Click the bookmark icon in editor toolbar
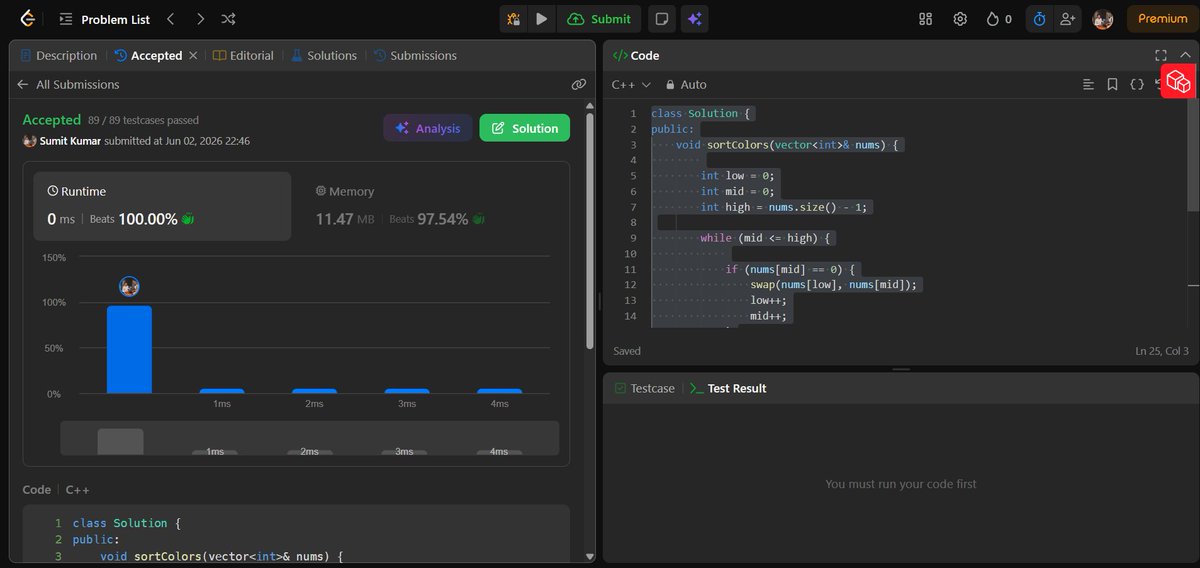 [x=1112, y=85]
